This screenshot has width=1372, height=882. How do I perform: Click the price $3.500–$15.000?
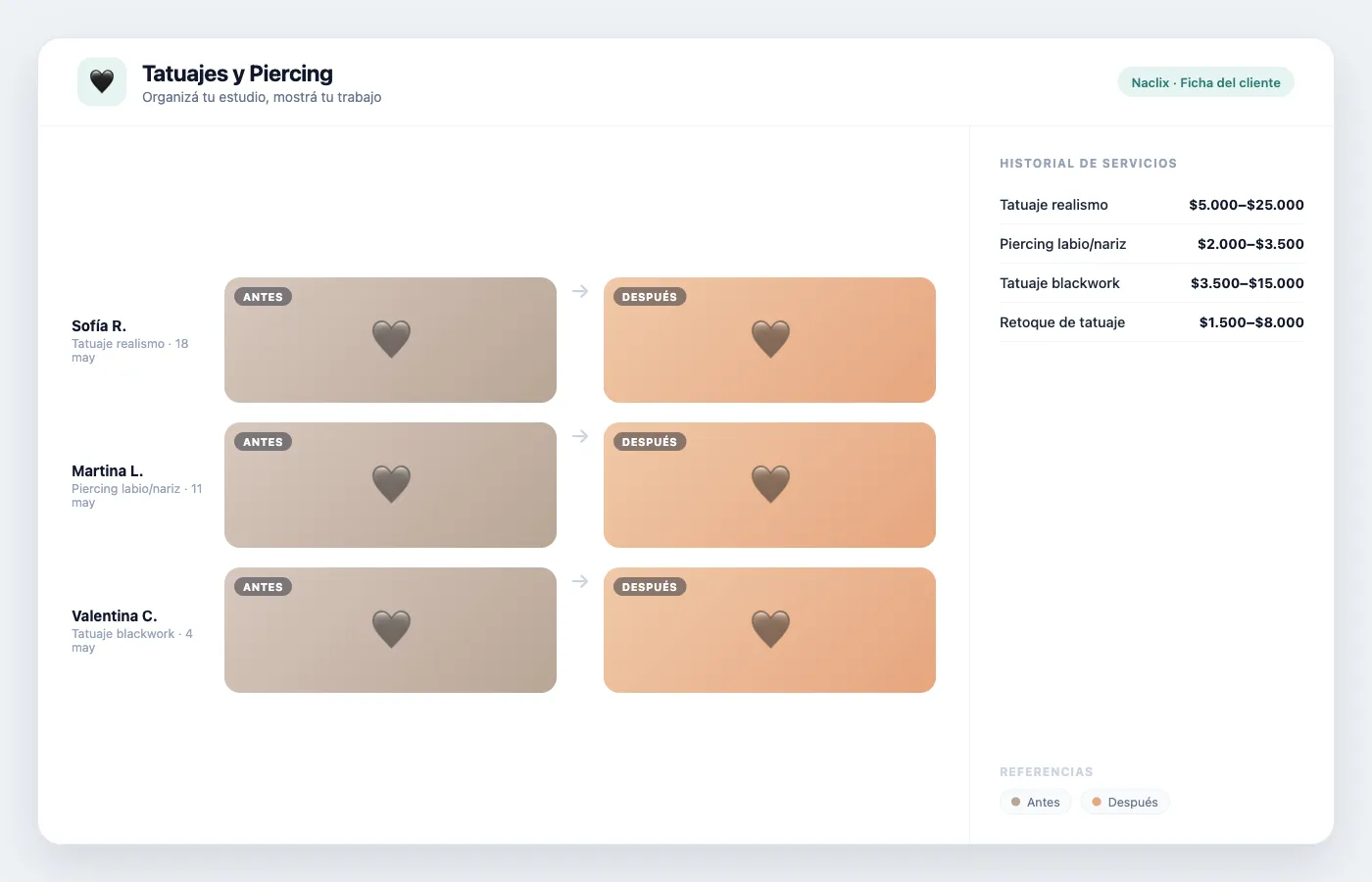1248,283
